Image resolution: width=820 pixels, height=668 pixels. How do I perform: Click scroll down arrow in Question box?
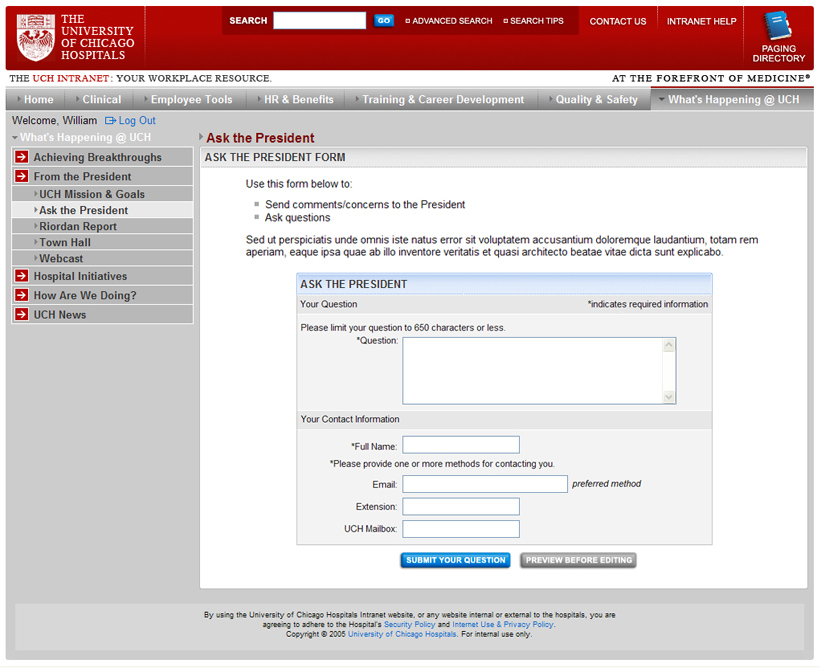pyautogui.click(x=668, y=397)
